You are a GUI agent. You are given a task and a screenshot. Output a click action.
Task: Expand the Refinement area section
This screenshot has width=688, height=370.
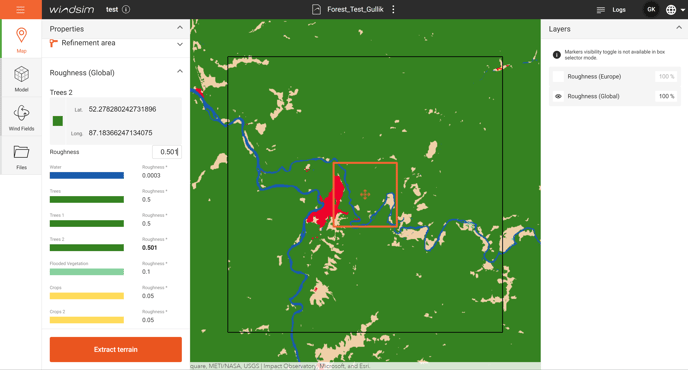180,44
